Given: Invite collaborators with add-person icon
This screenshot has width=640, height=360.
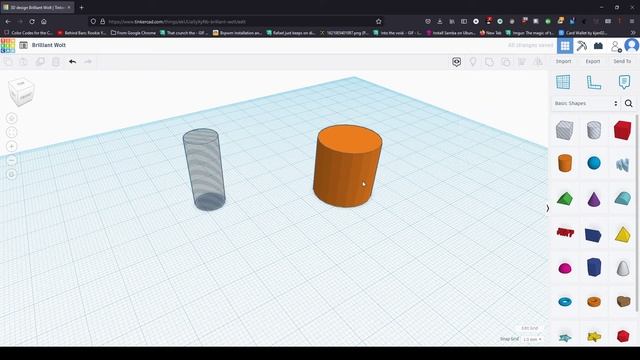Looking at the screenshot, I should (616, 46).
